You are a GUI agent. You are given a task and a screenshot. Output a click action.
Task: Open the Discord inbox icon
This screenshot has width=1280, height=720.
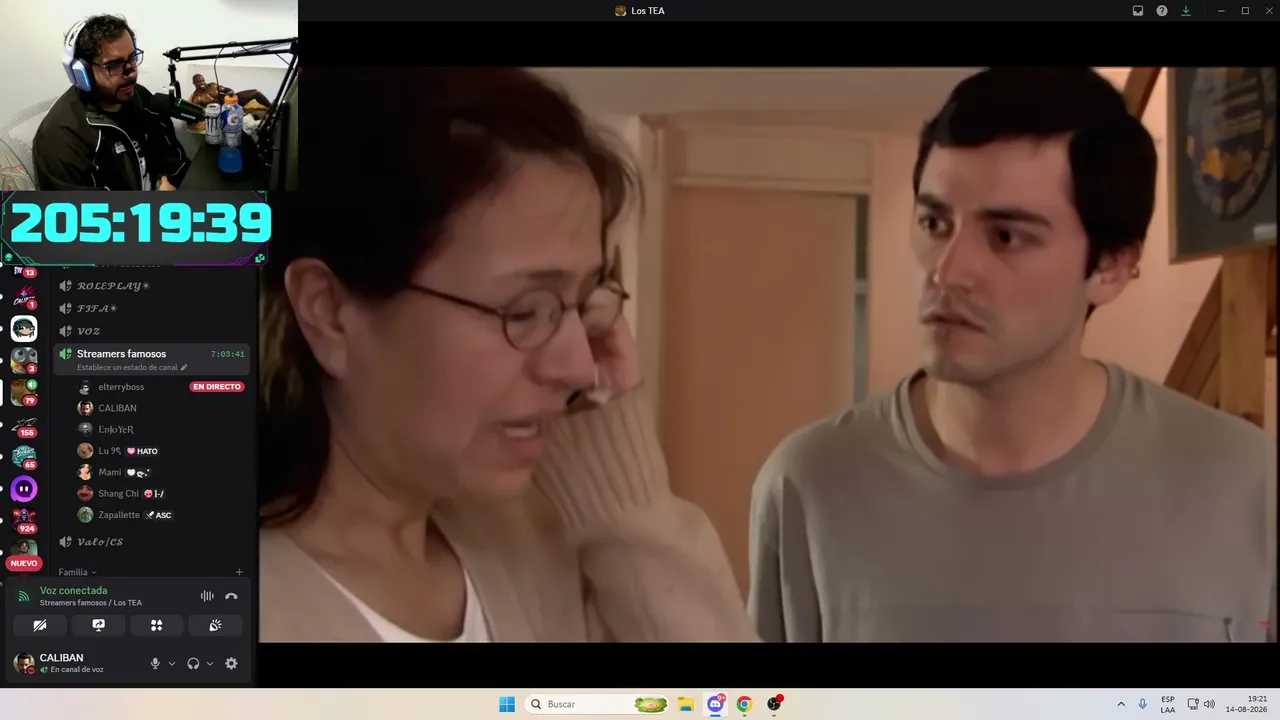pos(1137,11)
